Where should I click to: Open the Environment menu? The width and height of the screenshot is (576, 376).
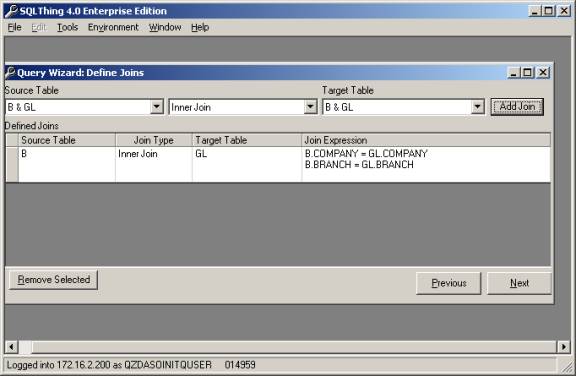point(113,27)
